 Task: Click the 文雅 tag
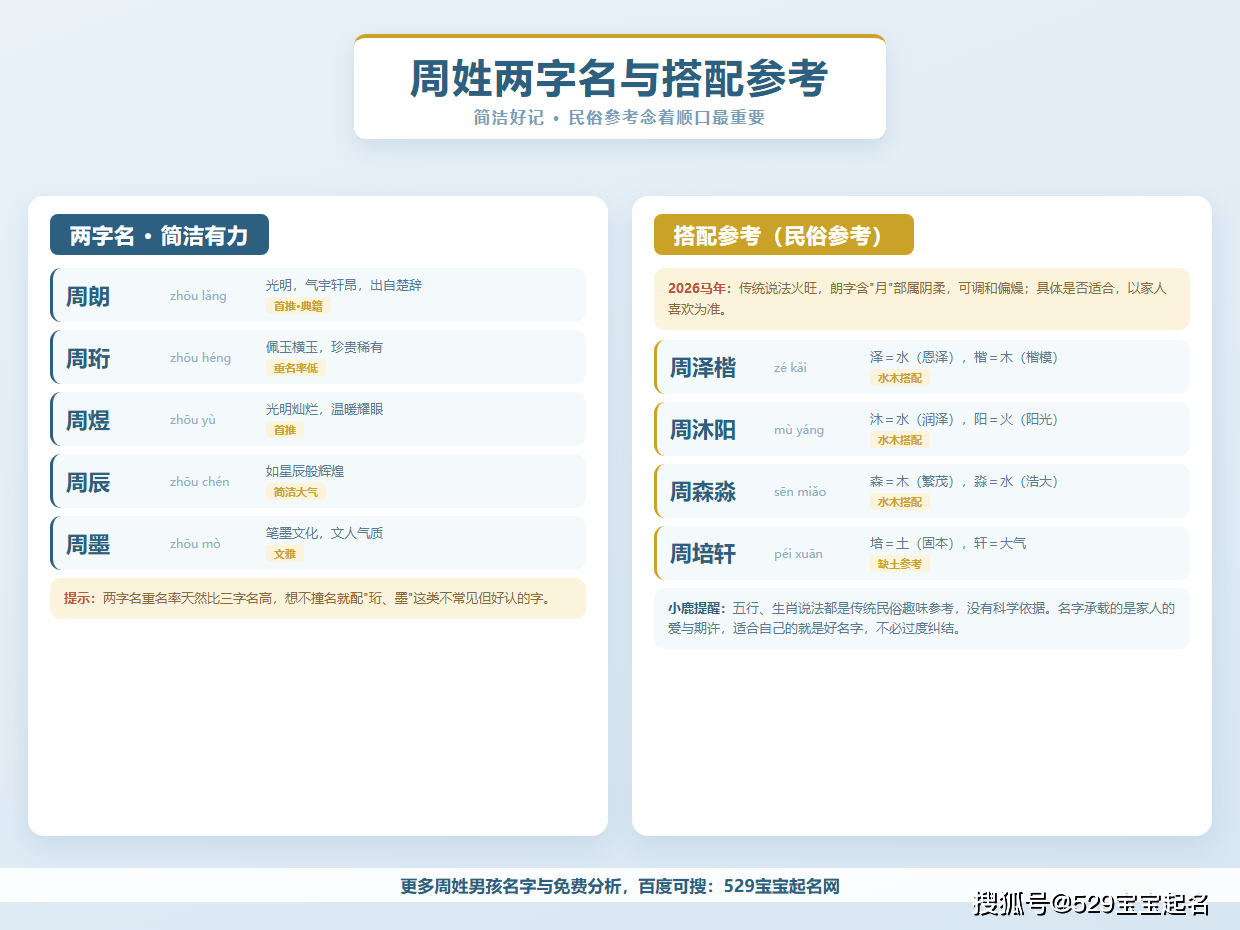(284, 554)
